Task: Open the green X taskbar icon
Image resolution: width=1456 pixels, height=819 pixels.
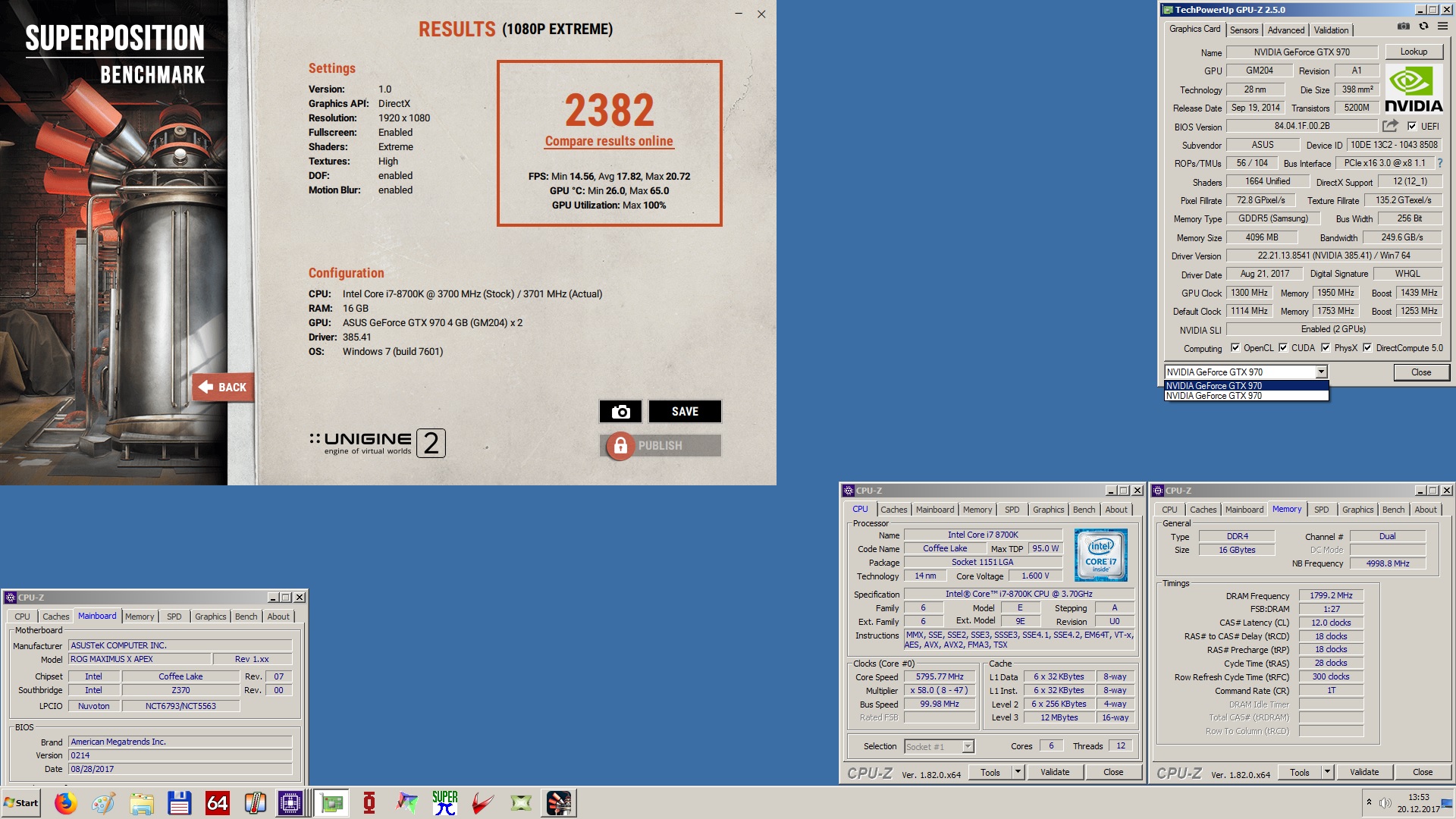Action: click(521, 803)
